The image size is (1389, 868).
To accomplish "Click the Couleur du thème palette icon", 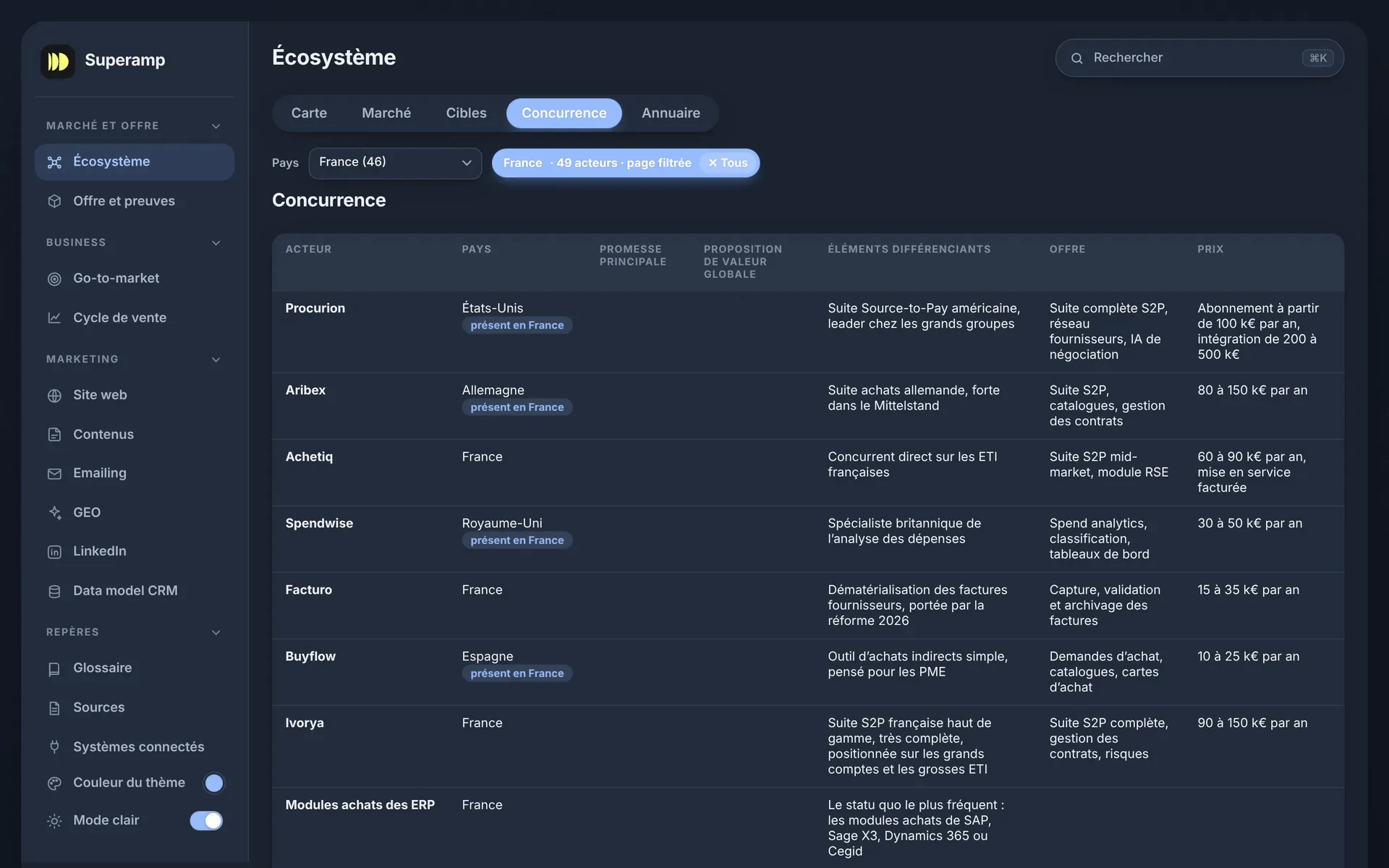I will pyautogui.click(x=54, y=783).
